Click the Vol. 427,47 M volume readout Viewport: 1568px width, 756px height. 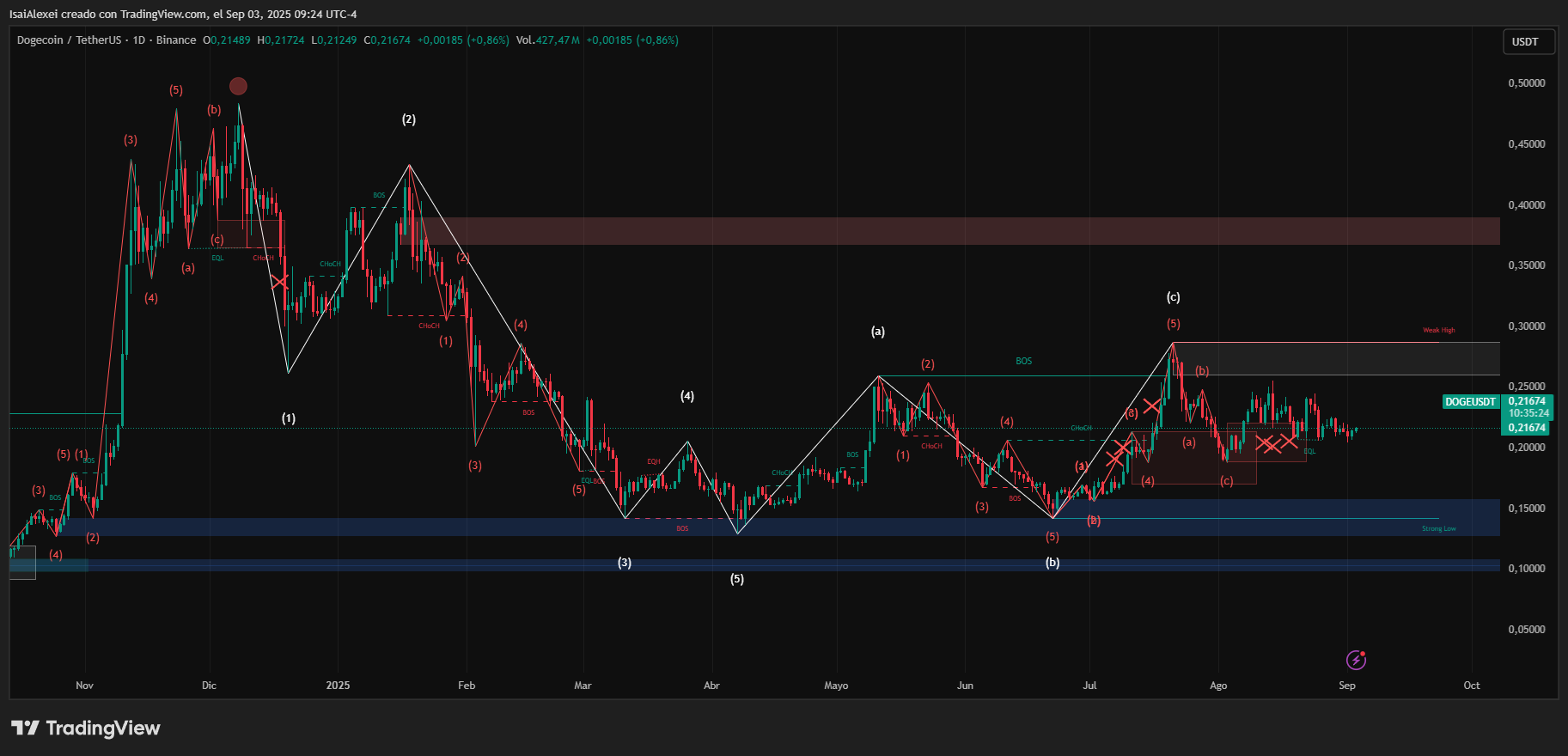[x=547, y=40]
